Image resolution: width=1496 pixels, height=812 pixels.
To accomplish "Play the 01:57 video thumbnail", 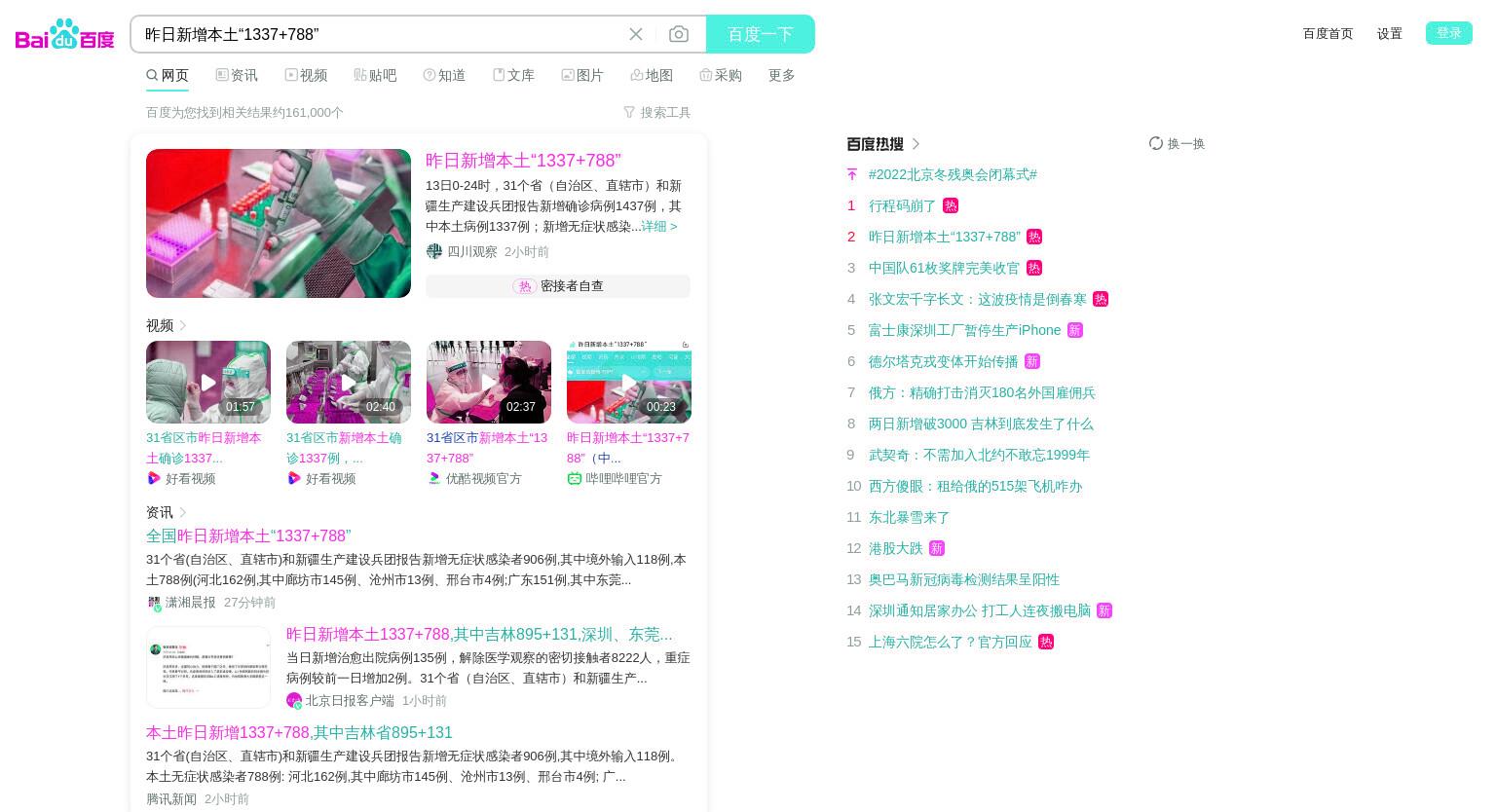I will (208, 382).
